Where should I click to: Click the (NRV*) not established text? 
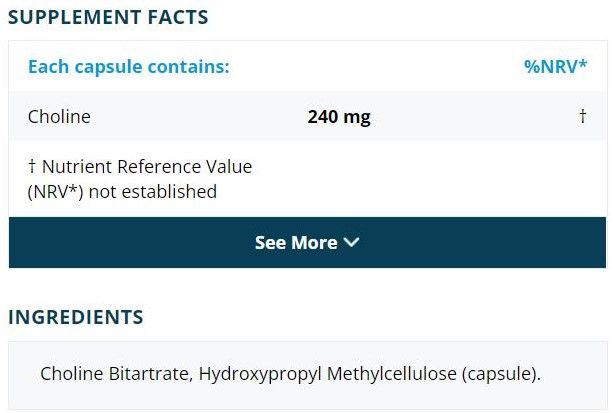pyautogui.click(x=122, y=191)
